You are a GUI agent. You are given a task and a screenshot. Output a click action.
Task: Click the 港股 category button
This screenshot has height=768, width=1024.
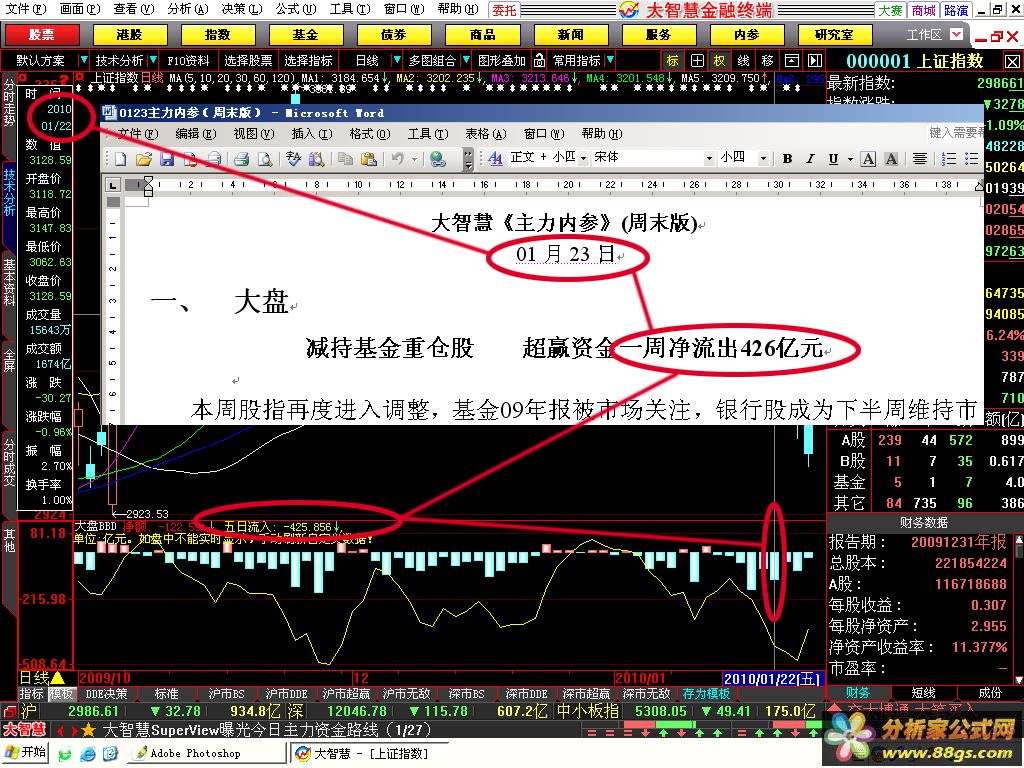129,35
